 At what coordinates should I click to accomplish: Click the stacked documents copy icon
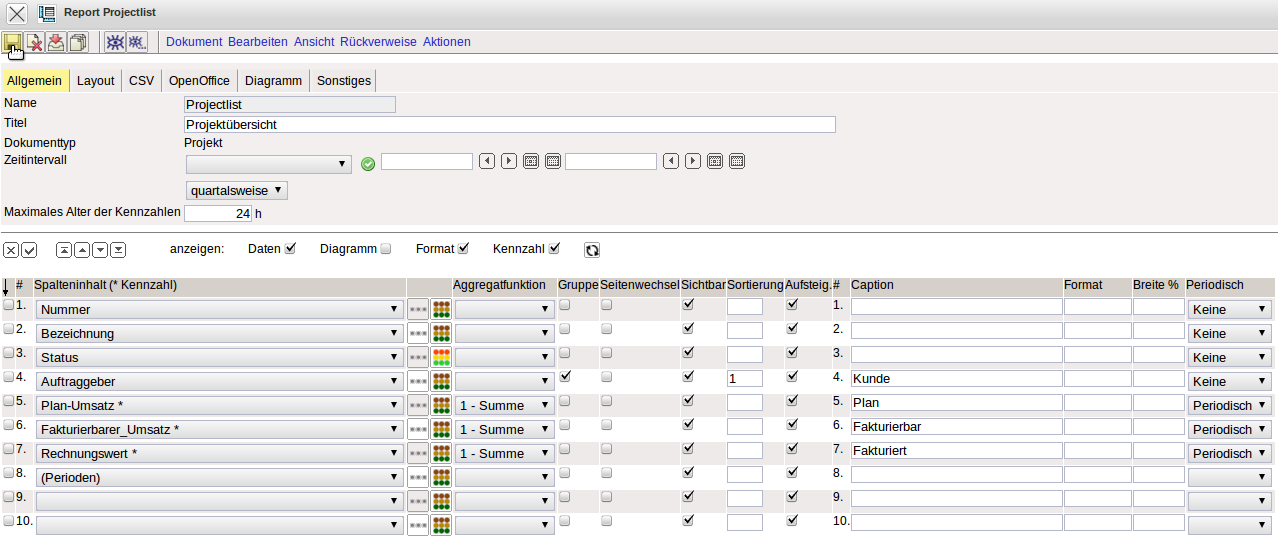78,42
